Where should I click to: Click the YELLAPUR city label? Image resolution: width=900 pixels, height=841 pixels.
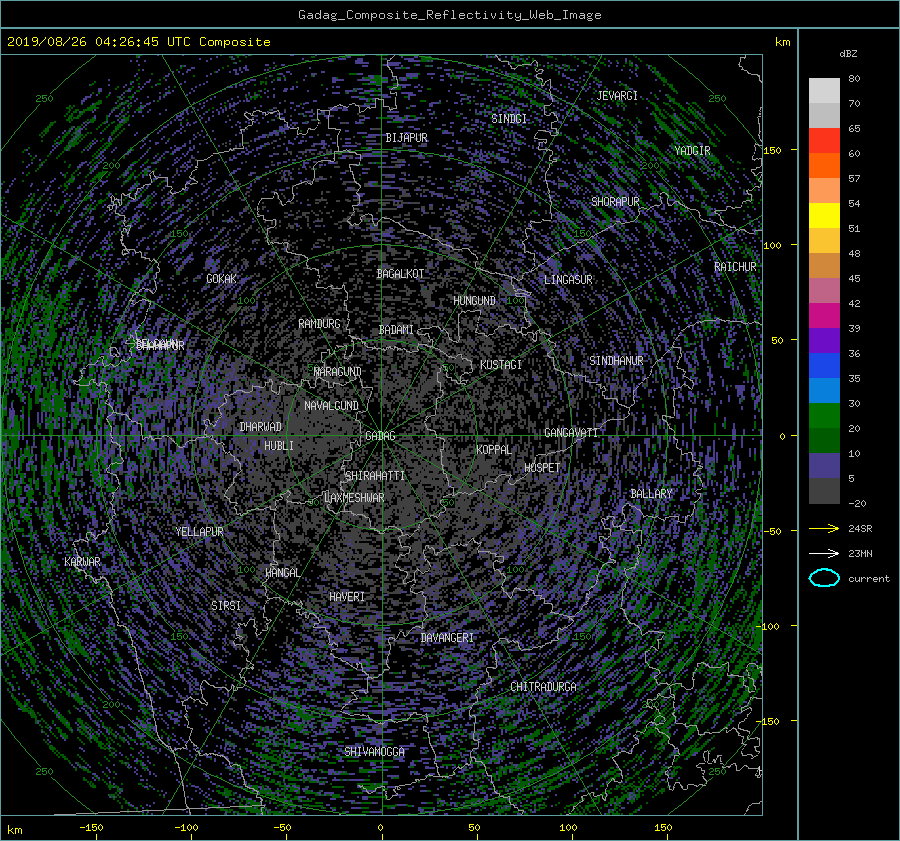(199, 532)
